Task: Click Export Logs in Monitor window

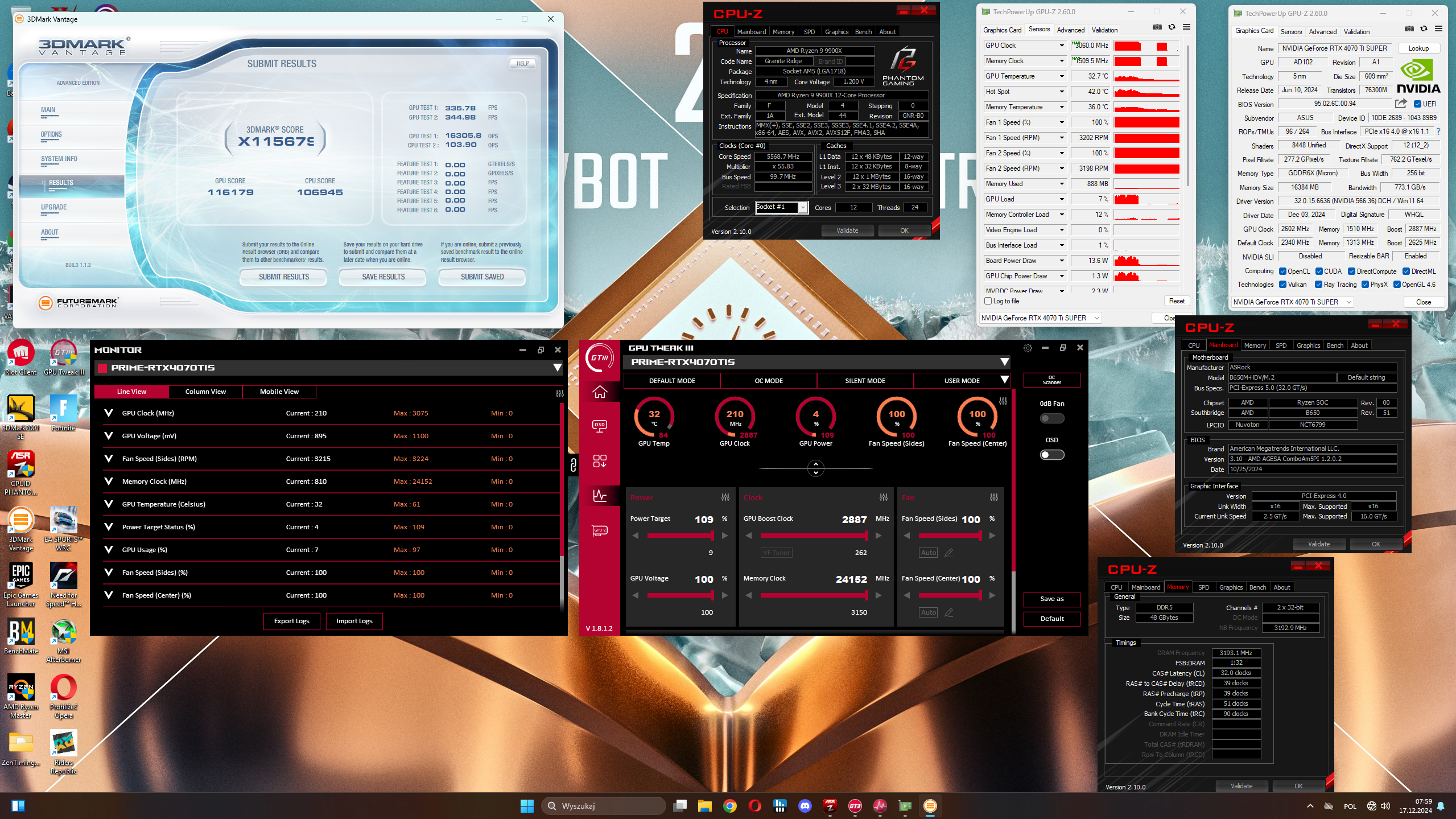Action: (292, 621)
